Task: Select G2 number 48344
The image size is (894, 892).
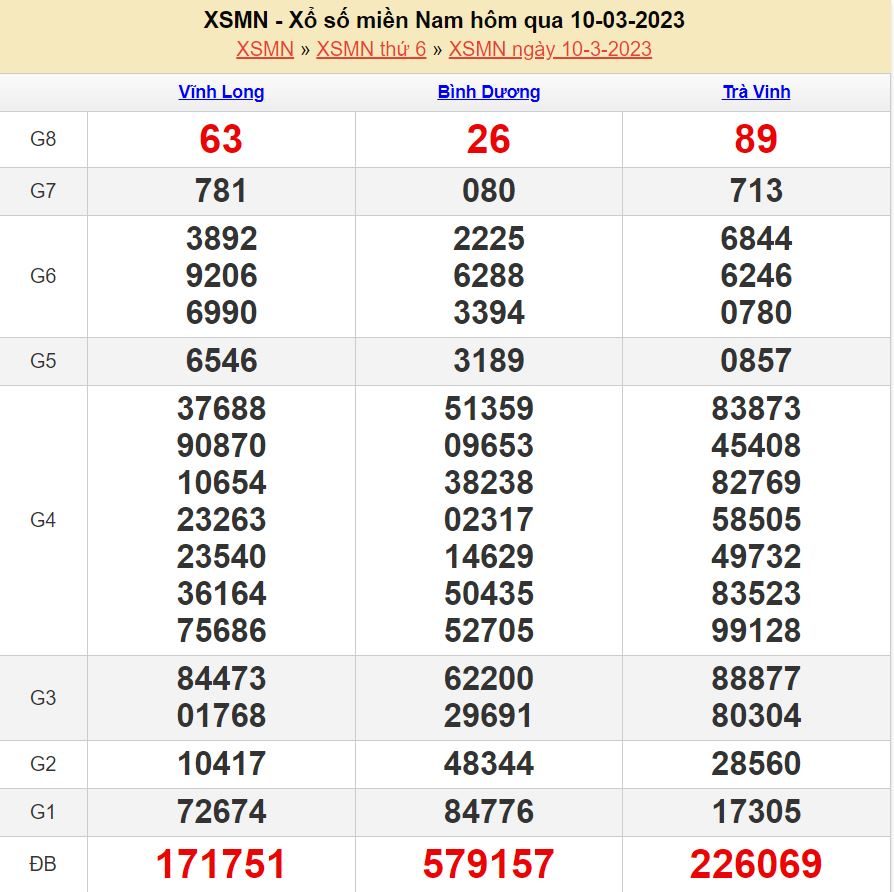Action: click(489, 764)
